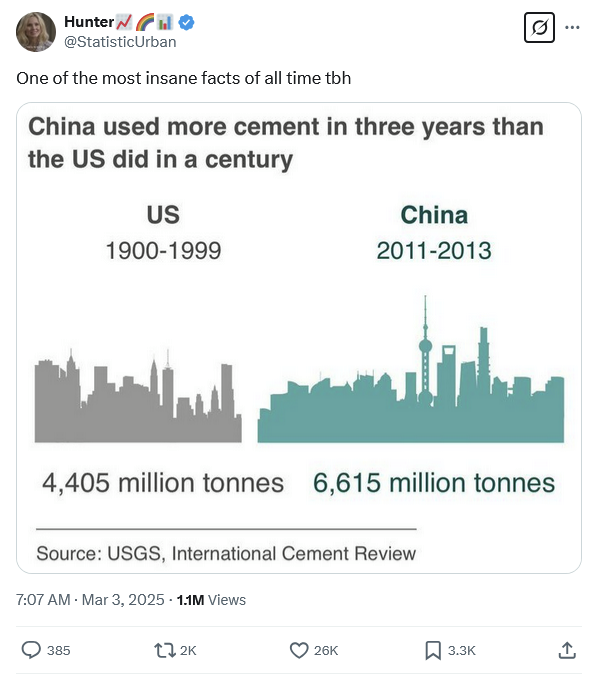Image resolution: width=598 pixels, height=674 pixels.
Task: Click the 7:07 AM Mar 3, 2025 timestamp
Action: tap(90, 600)
